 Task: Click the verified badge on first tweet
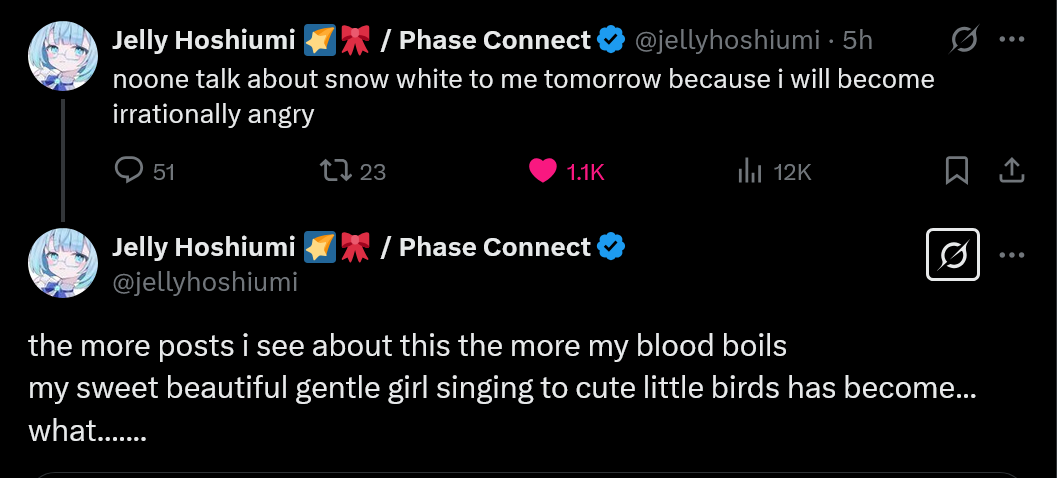coord(611,40)
